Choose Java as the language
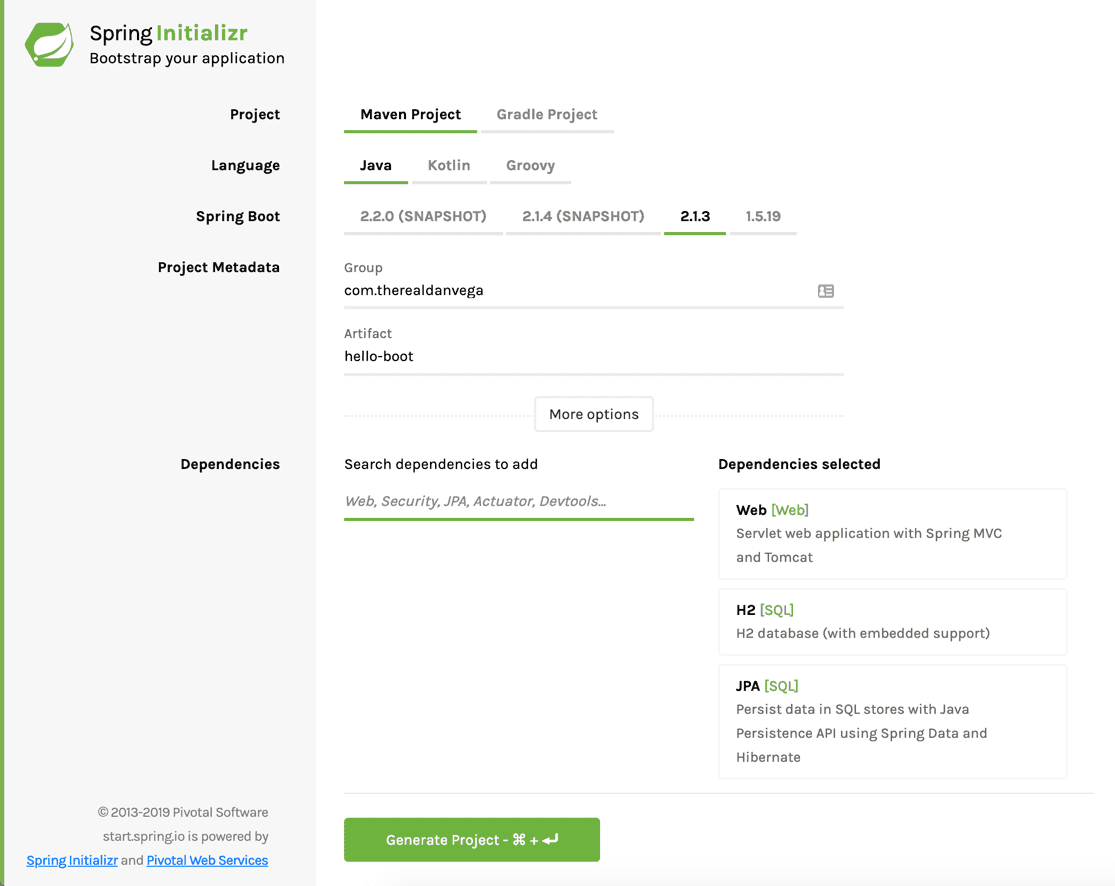The image size is (1115, 886). [x=375, y=166]
